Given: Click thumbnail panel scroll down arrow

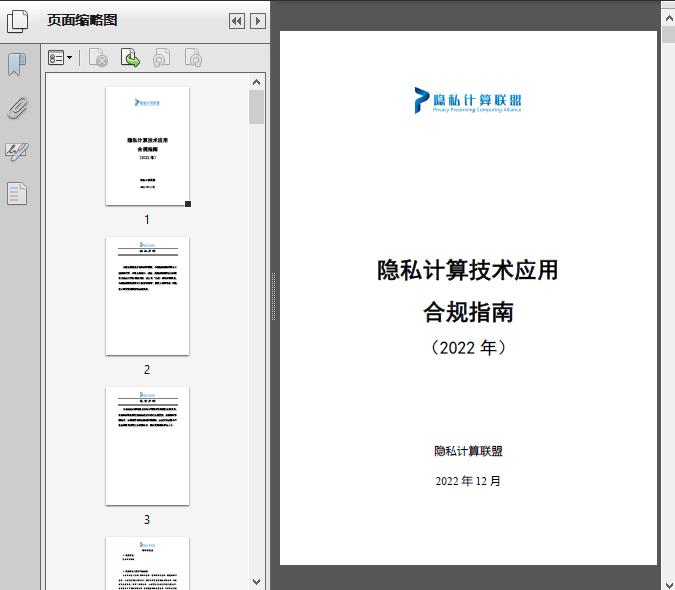Looking at the screenshot, I should coord(257,581).
